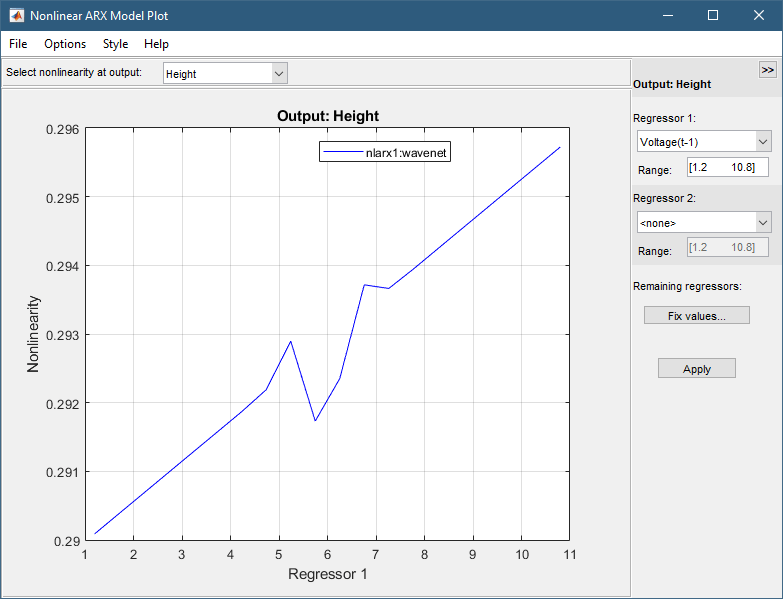Open the Options menu
The image size is (783, 599).
click(65, 44)
